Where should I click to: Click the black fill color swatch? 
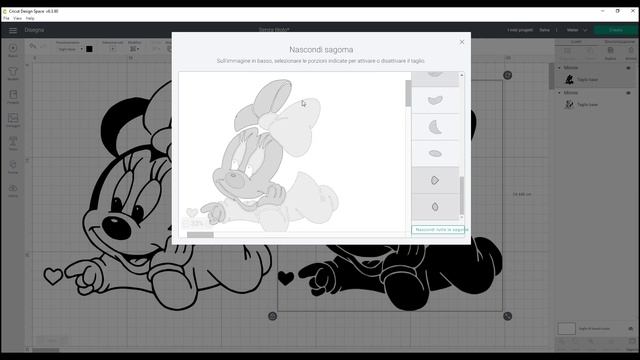click(x=89, y=49)
